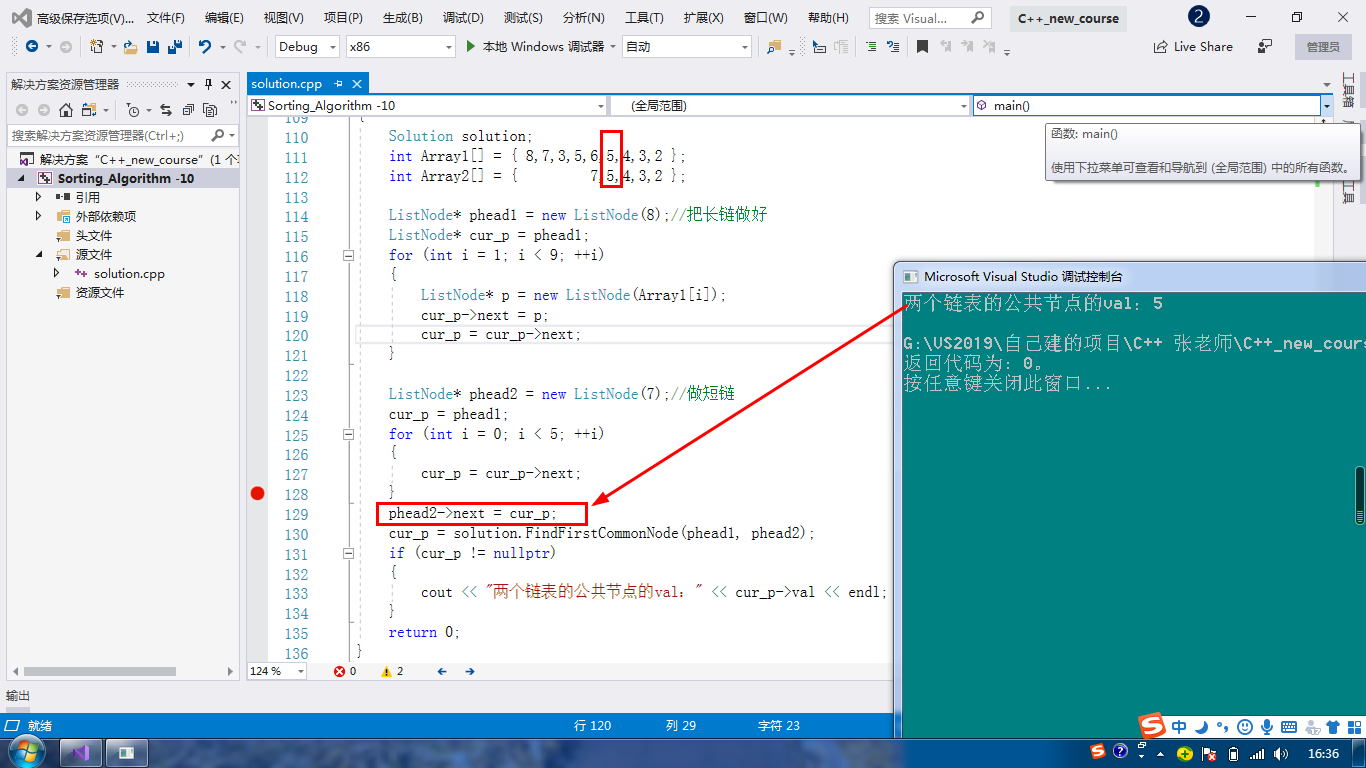Viewport: 1366px width, 768px height.
Task: Click the volume speaker tray icon
Action: [x=1281, y=753]
